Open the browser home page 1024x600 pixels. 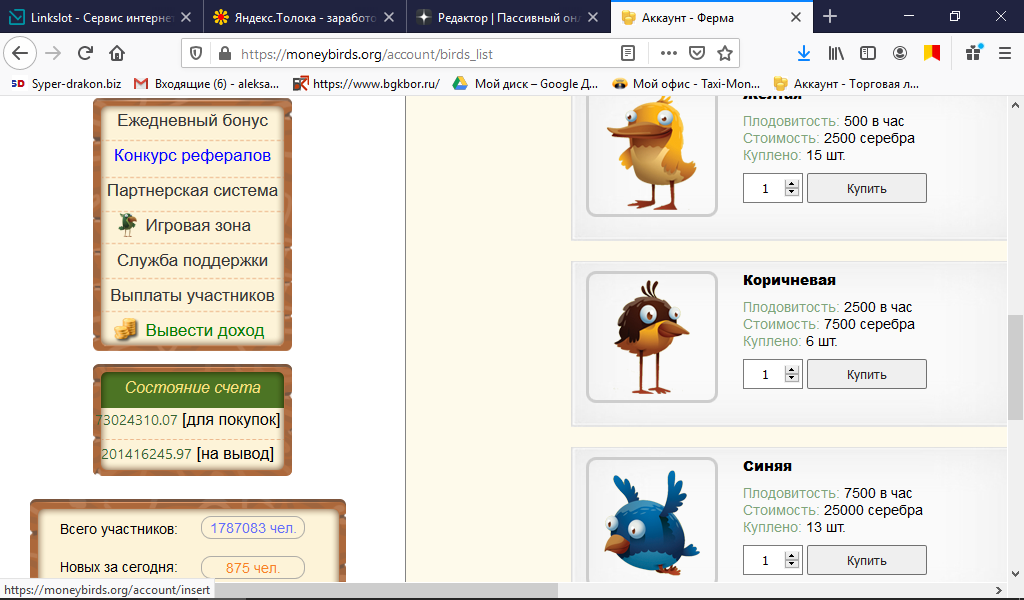pos(117,54)
